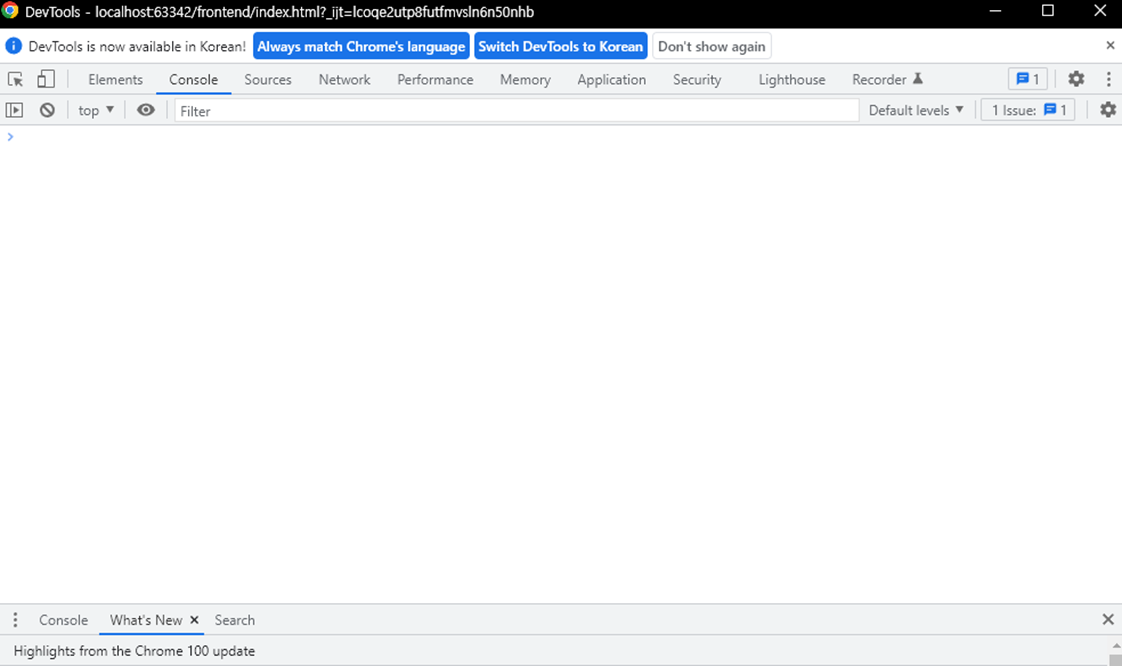Screen dimensions: 1122x666
Task: Click the Don't show again button
Action: [x=711, y=46]
